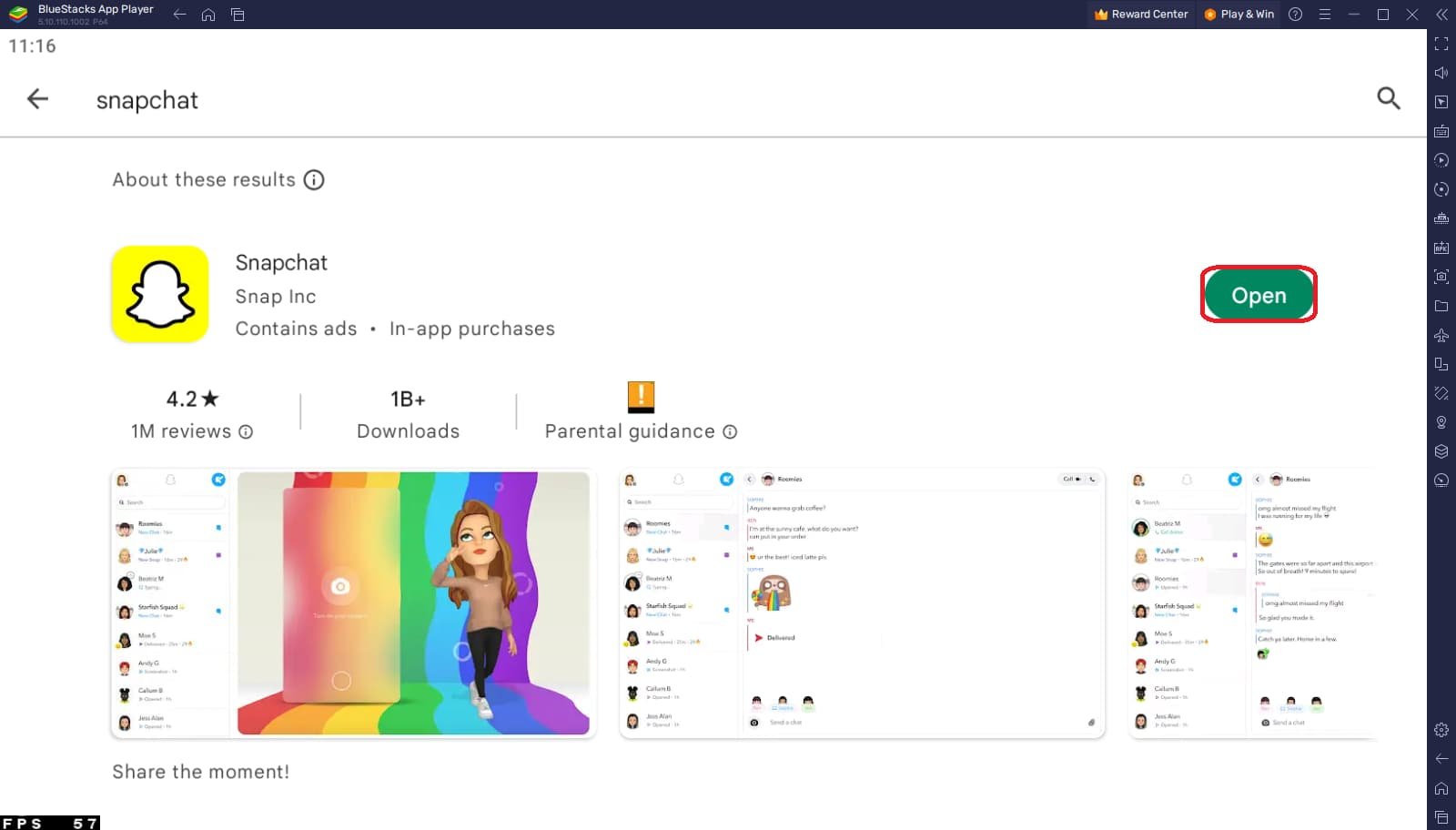Viewport: 1456px width, 830px height.
Task: Go home using the sidebar home icon
Action: [x=1441, y=788]
